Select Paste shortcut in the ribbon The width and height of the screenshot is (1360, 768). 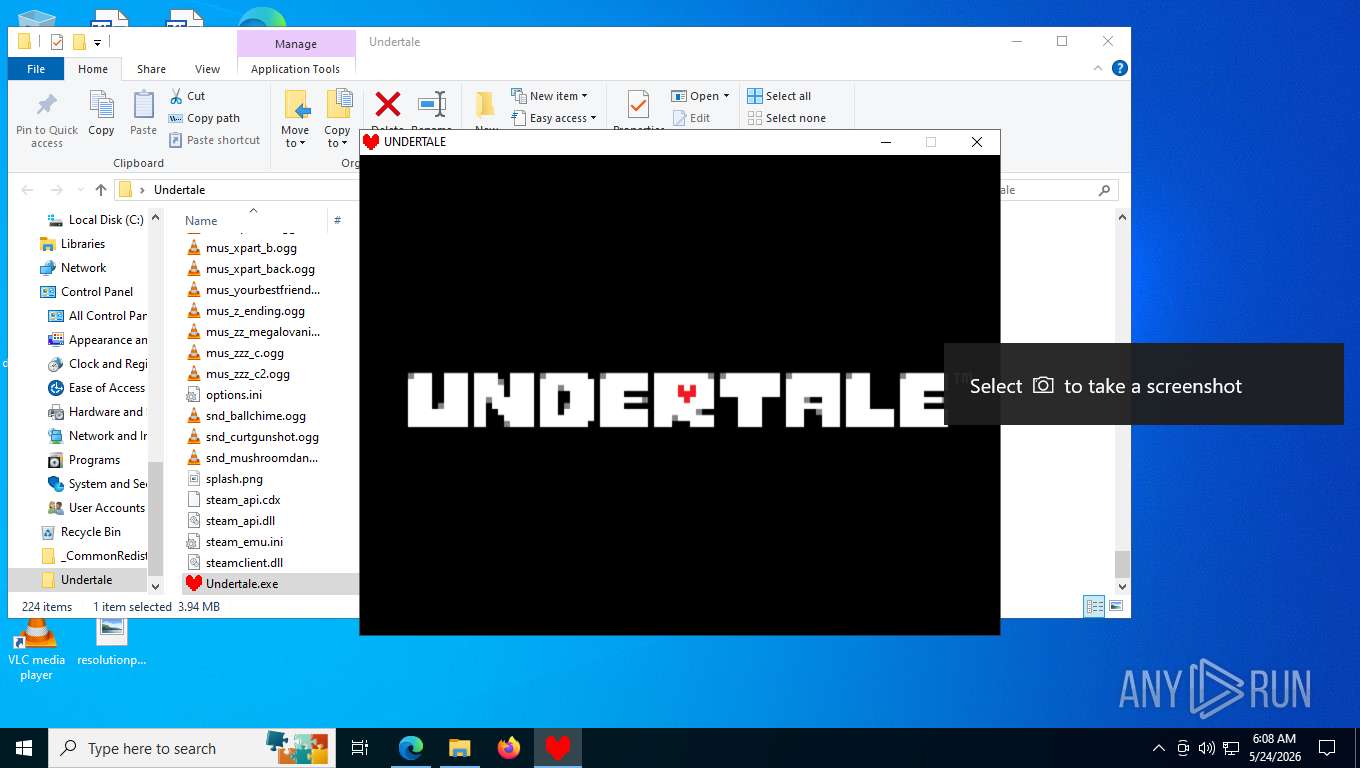coord(214,140)
